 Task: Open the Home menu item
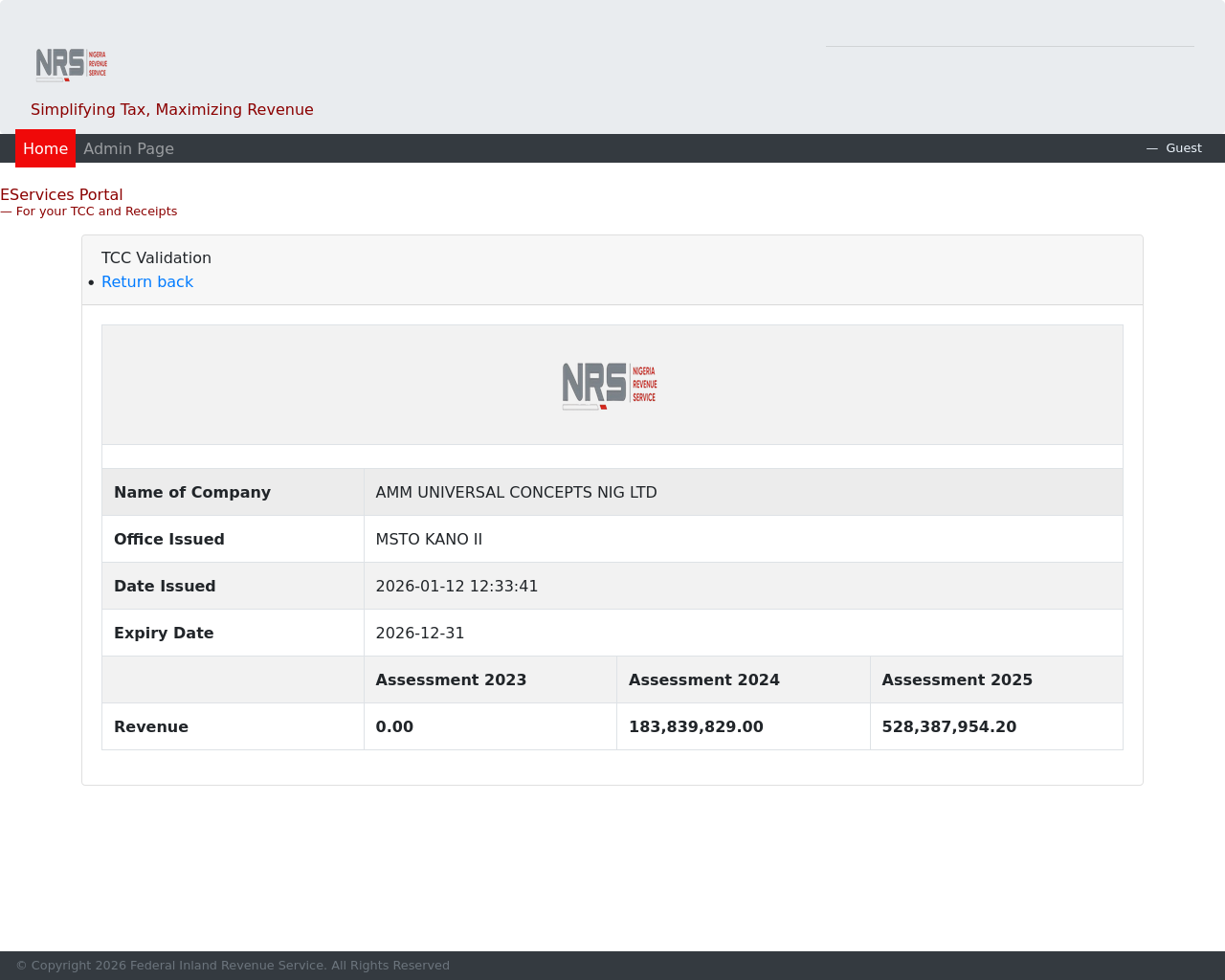coord(45,148)
